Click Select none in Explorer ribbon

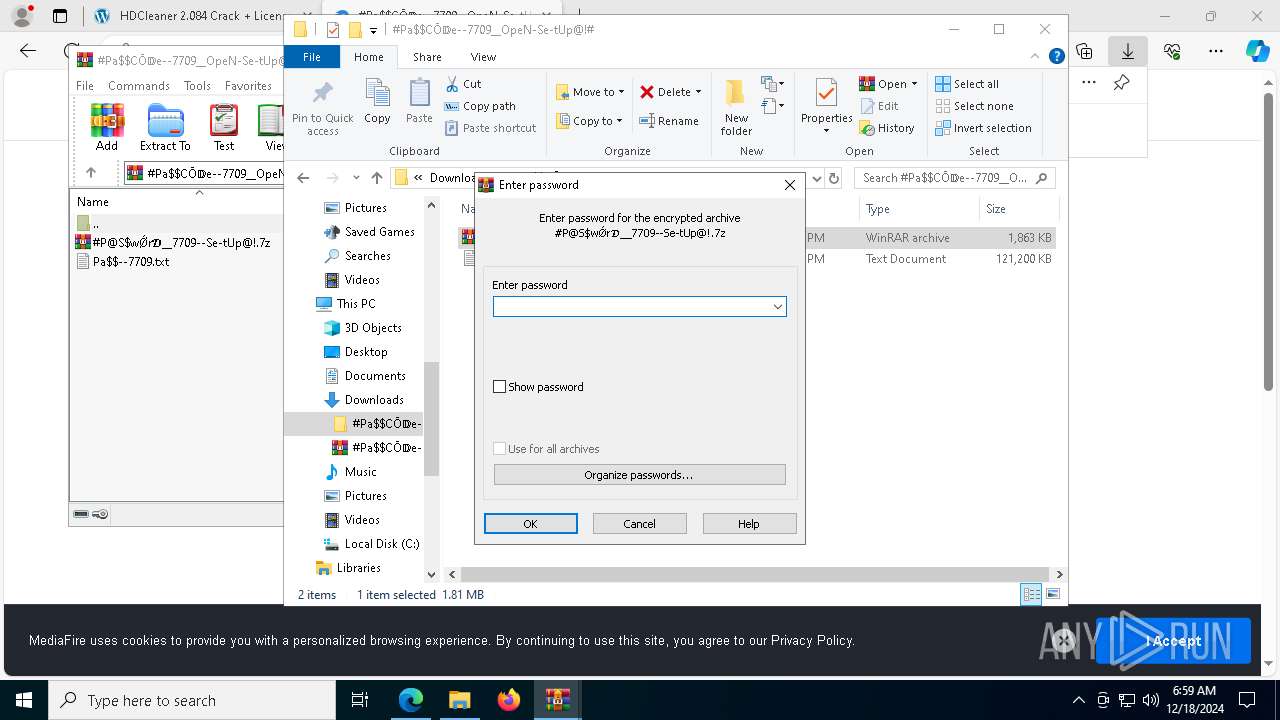(974, 106)
